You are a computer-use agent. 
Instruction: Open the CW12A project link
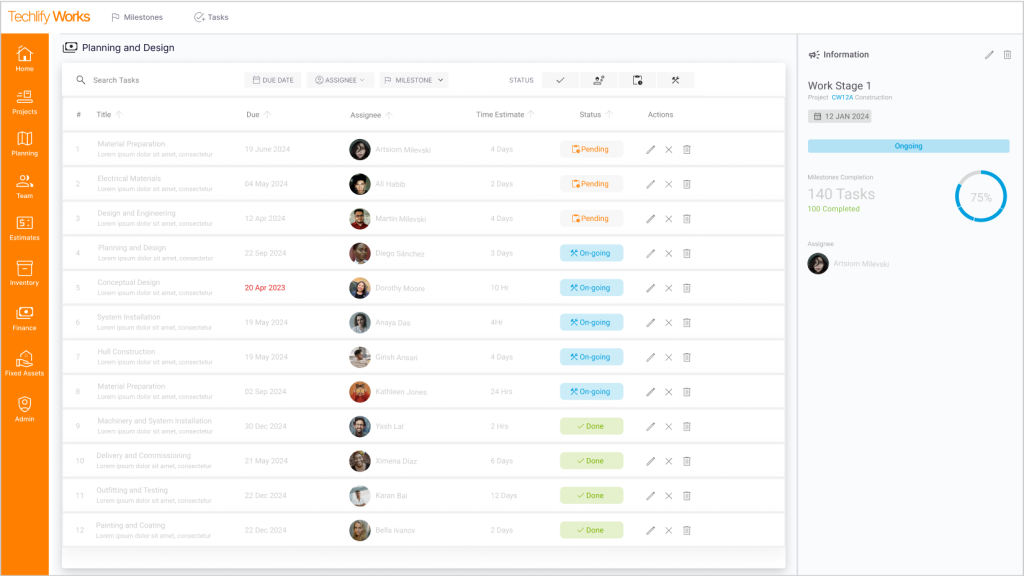pos(842,98)
